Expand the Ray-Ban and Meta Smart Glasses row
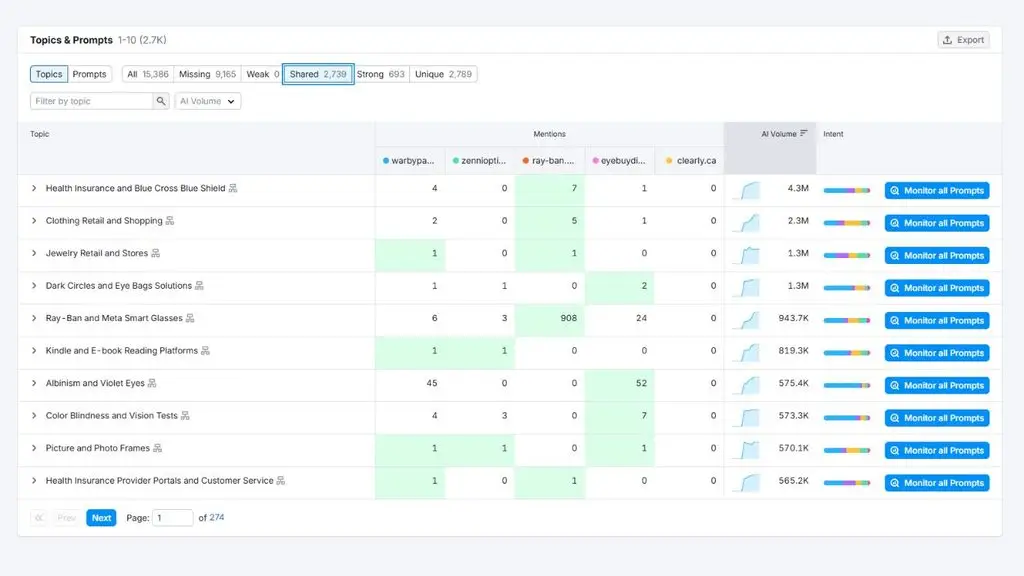Viewport: 1024px width, 576px height. click(x=34, y=318)
